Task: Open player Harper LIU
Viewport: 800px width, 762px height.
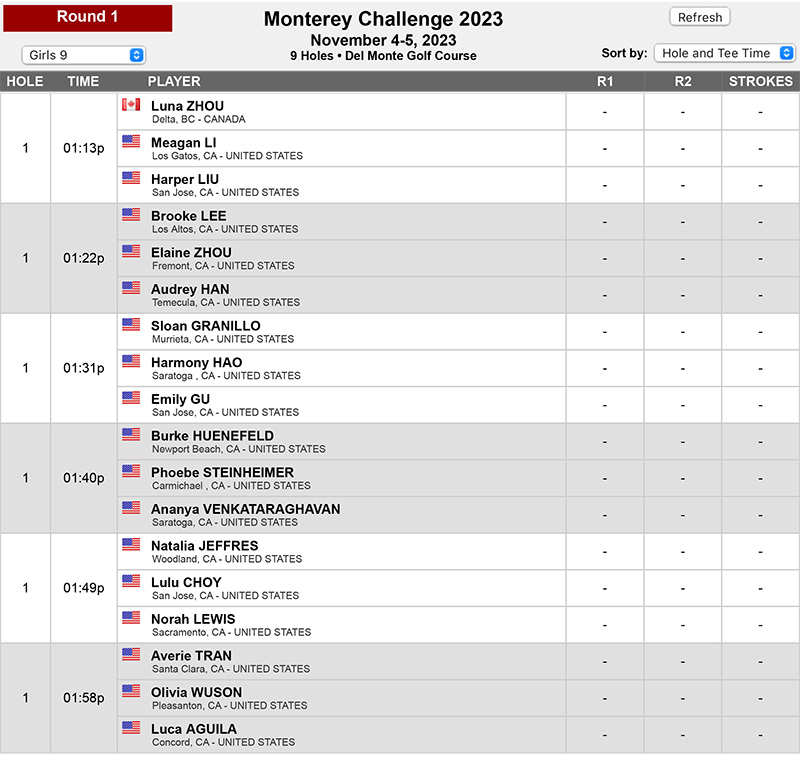Action: coord(185,180)
